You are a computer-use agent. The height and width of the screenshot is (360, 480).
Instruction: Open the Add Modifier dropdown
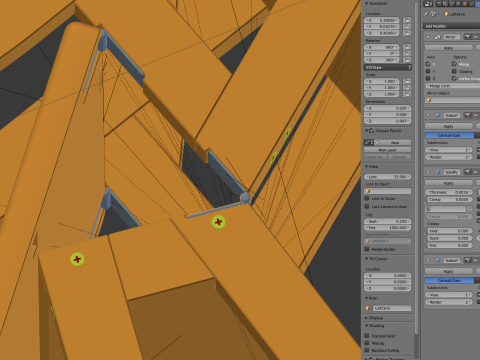click(x=452, y=26)
